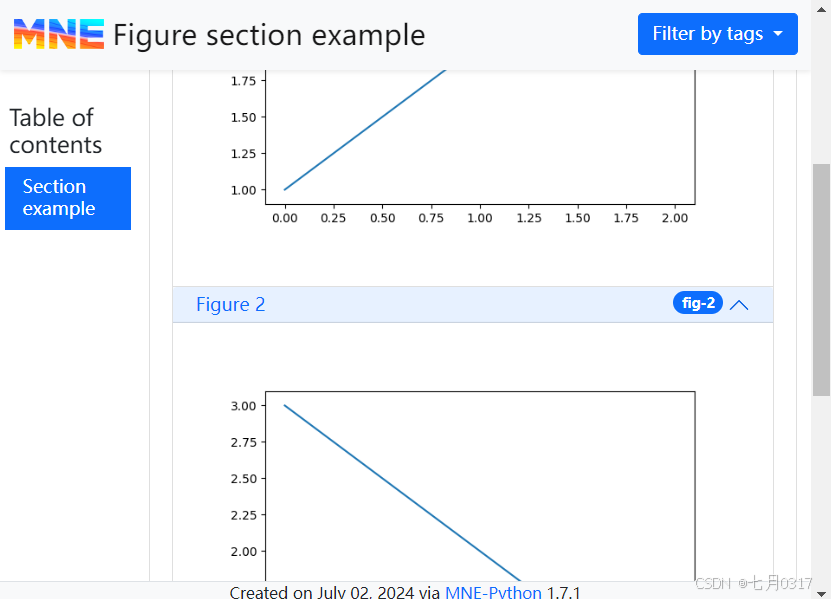This screenshot has width=833, height=601.
Task: Click the Figure section example page title
Action: point(269,35)
